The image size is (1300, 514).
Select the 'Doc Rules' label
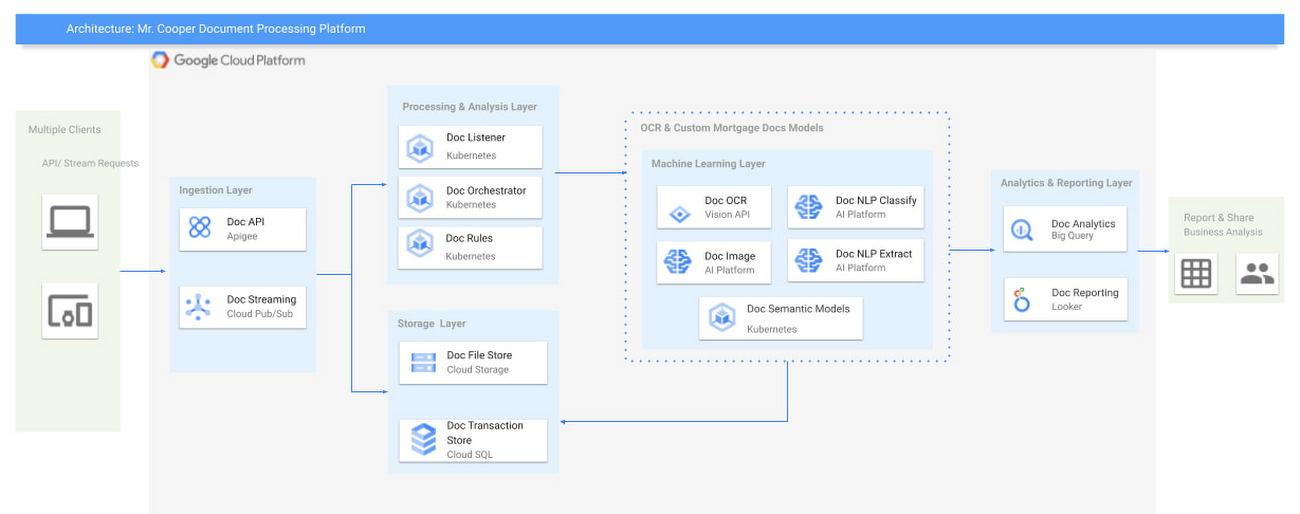tap(469, 238)
